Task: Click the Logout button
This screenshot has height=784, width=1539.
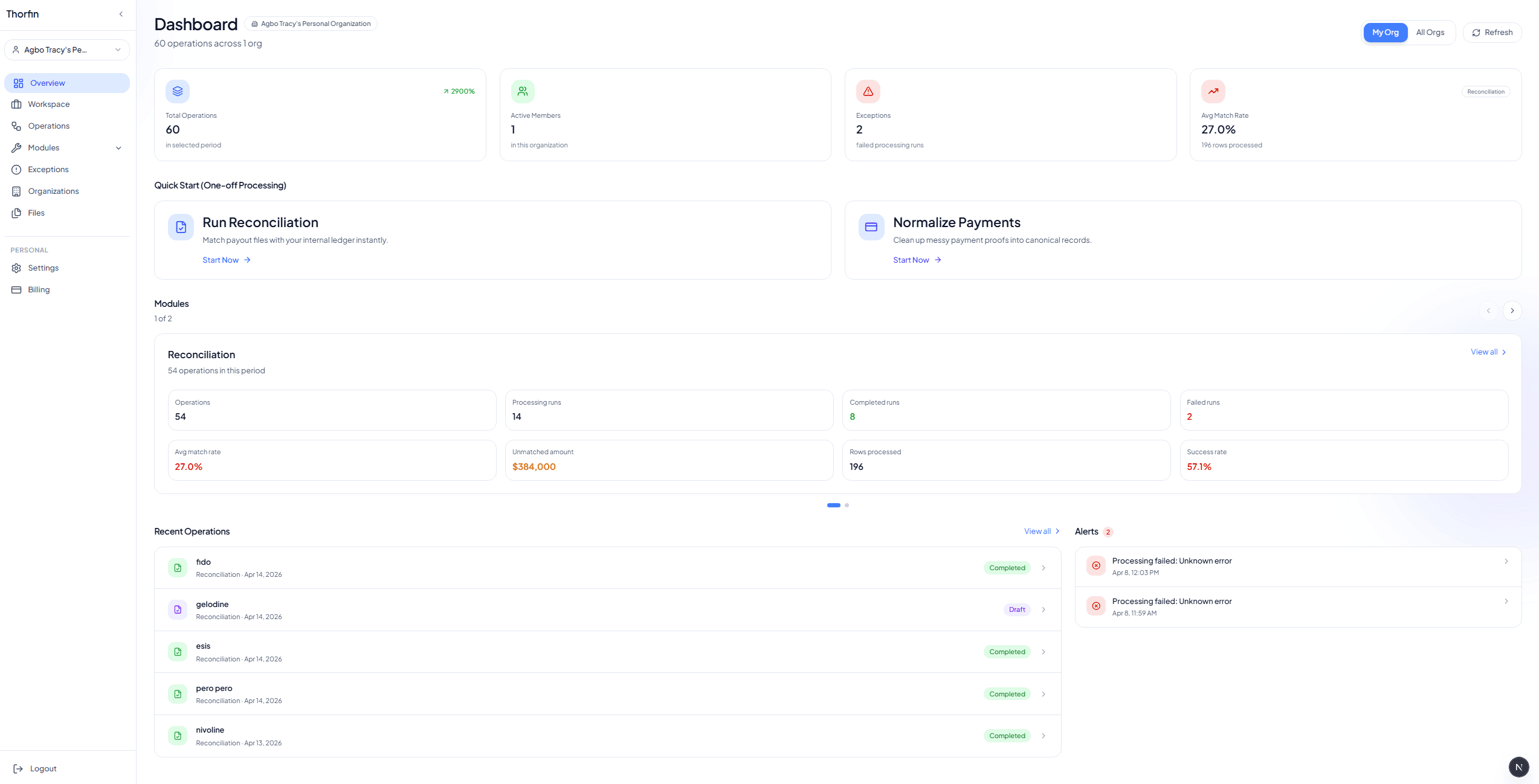Action: tap(35, 768)
